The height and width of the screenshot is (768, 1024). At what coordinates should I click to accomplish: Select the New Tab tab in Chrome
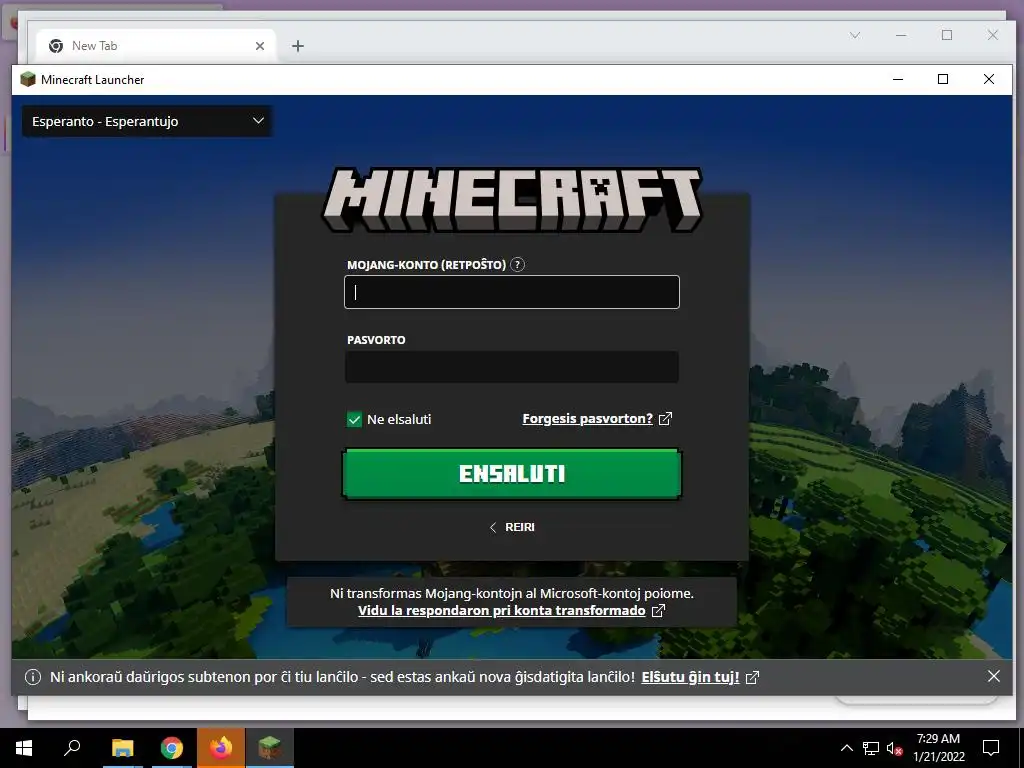coord(157,46)
